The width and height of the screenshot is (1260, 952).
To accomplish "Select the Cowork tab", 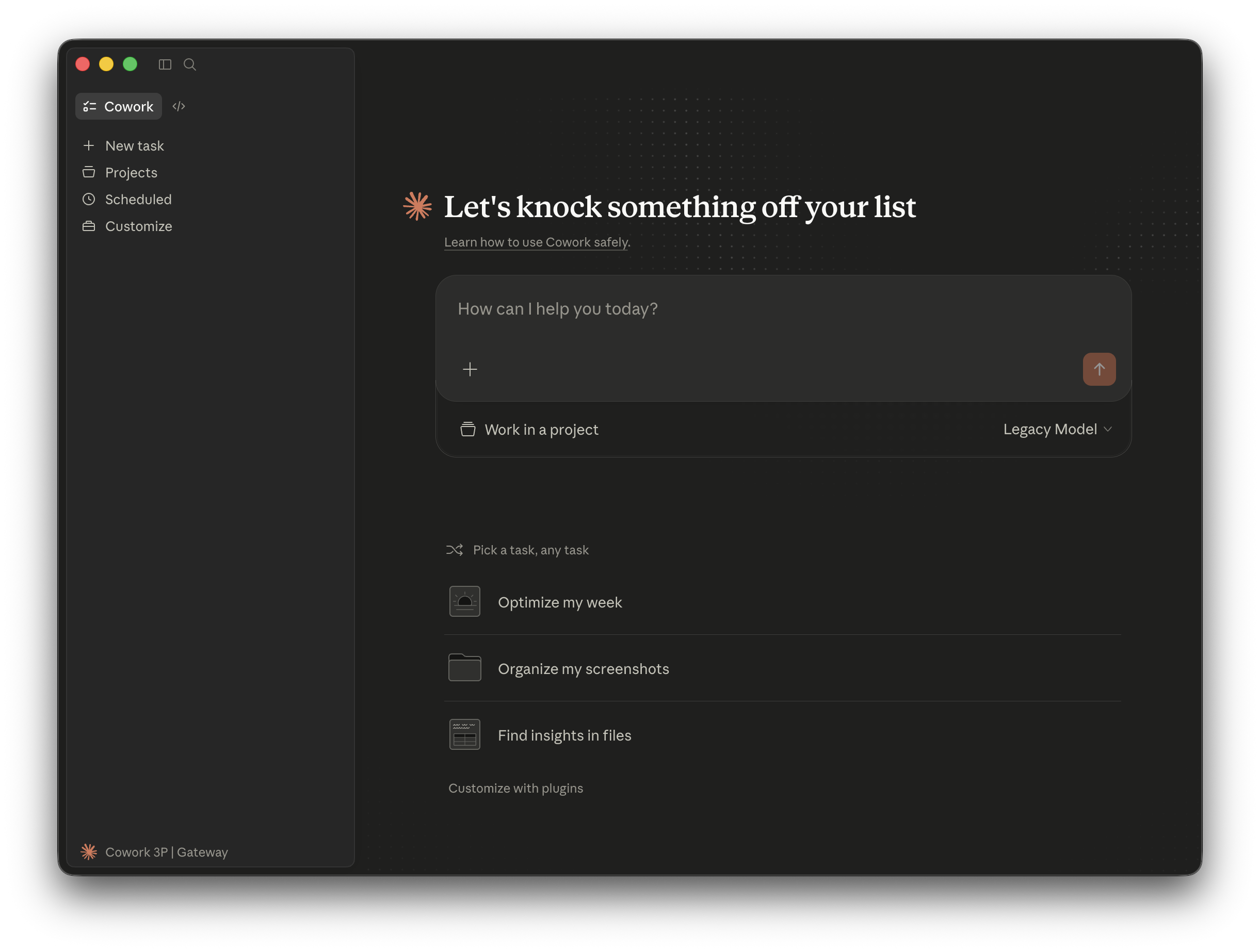I will [x=119, y=106].
